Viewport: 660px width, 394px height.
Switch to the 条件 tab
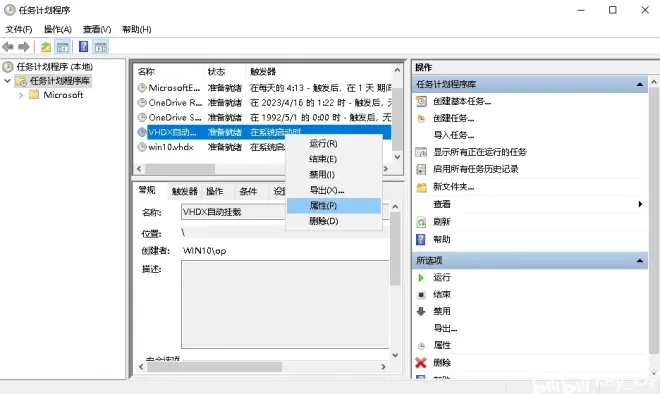click(248, 191)
